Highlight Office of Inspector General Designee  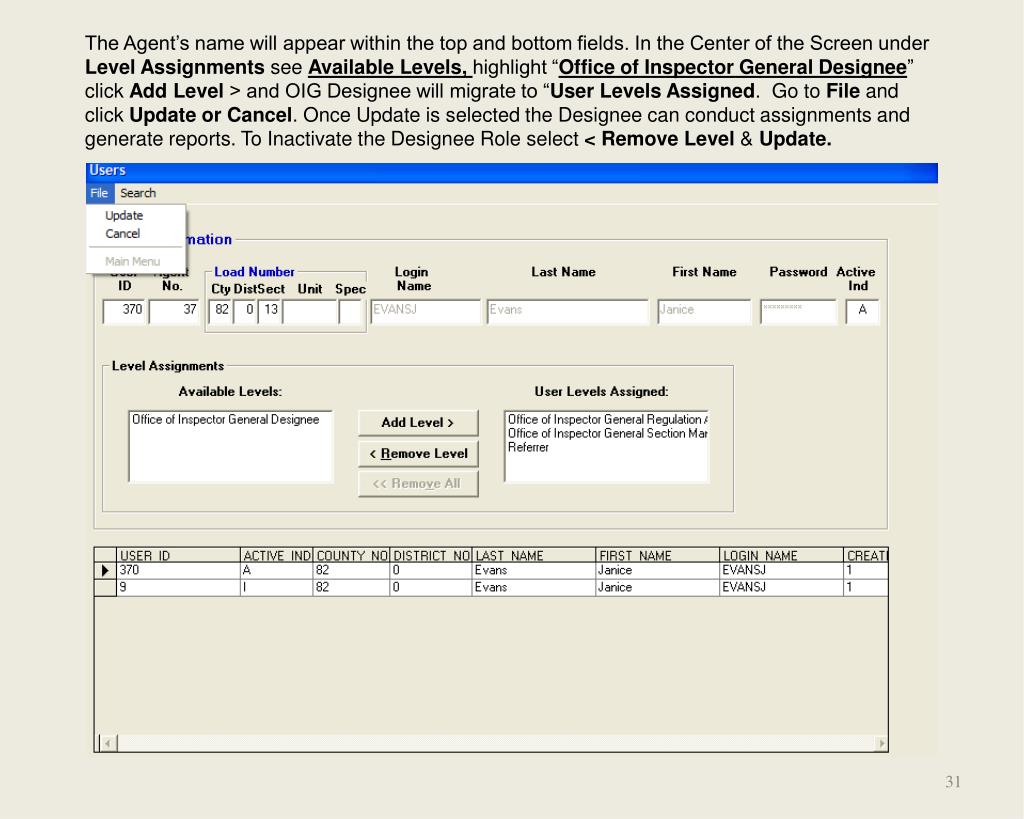click(x=225, y=419)
